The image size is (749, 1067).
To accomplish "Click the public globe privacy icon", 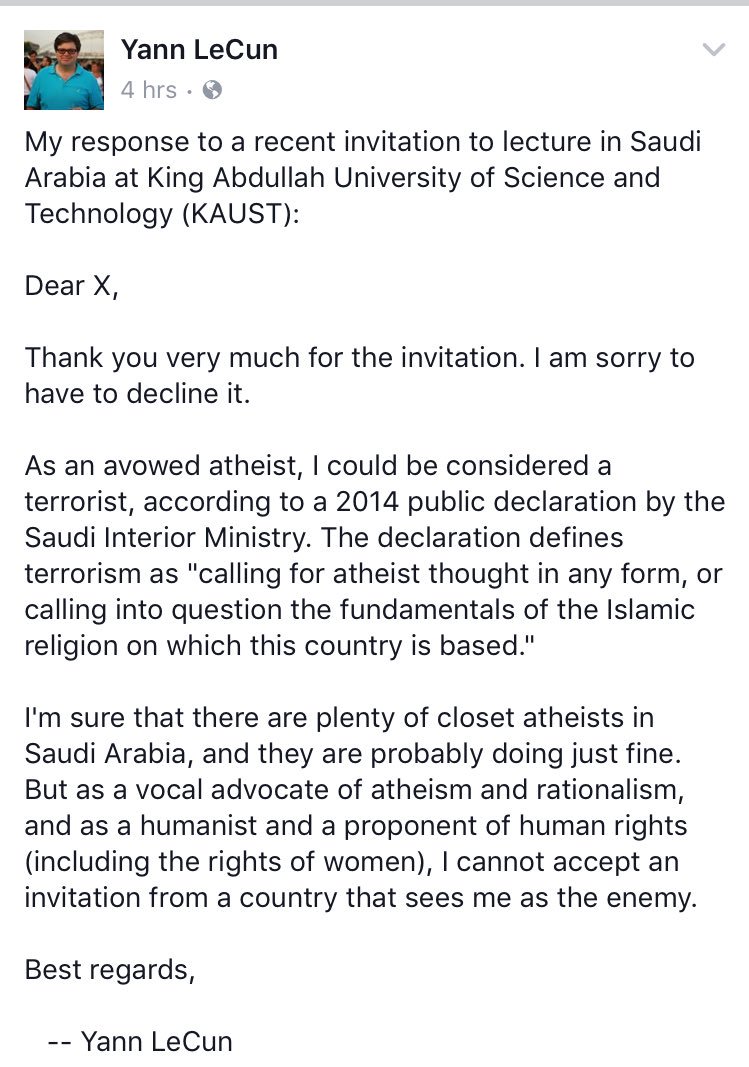I will point(212,90).
